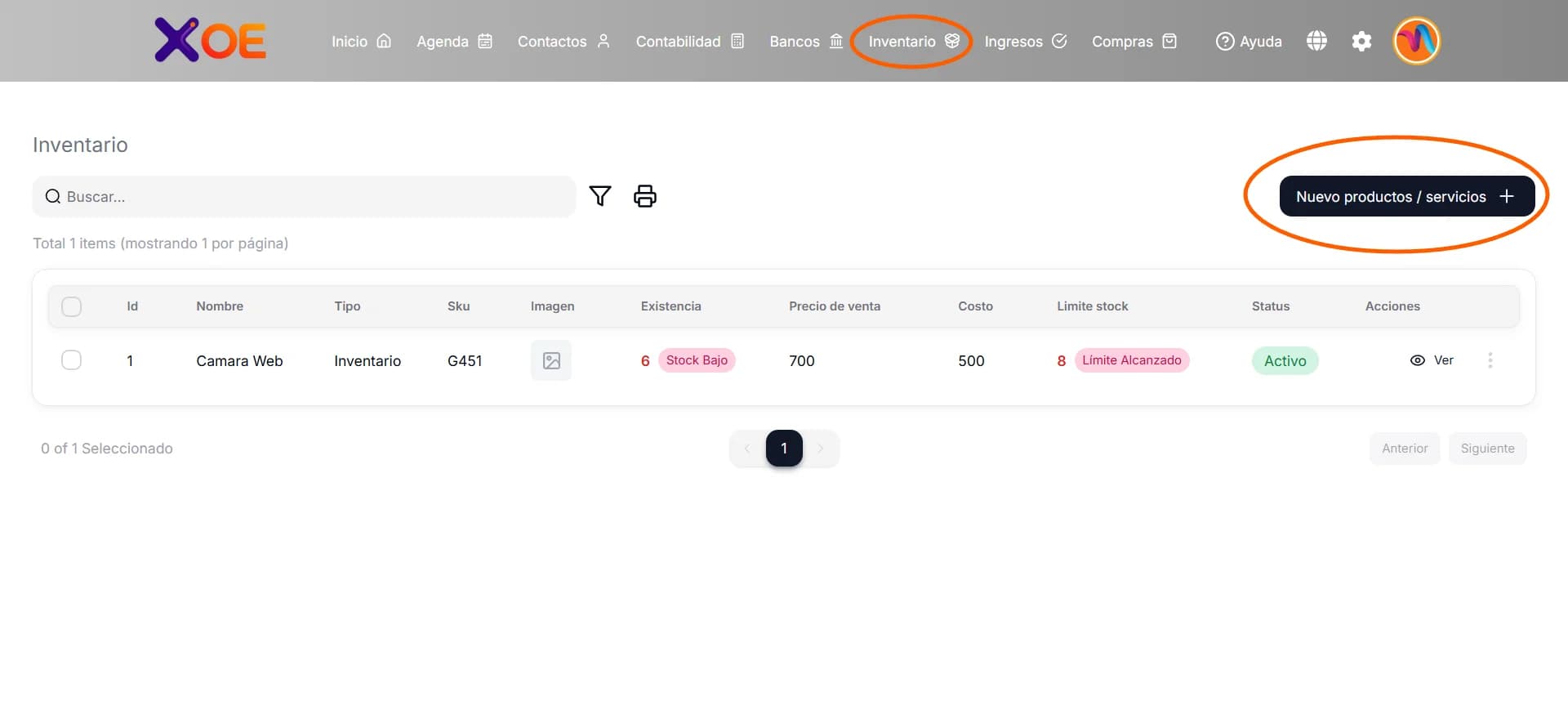Open language globe icon
Screen dimensions: 1568x710
[1316, 41]
